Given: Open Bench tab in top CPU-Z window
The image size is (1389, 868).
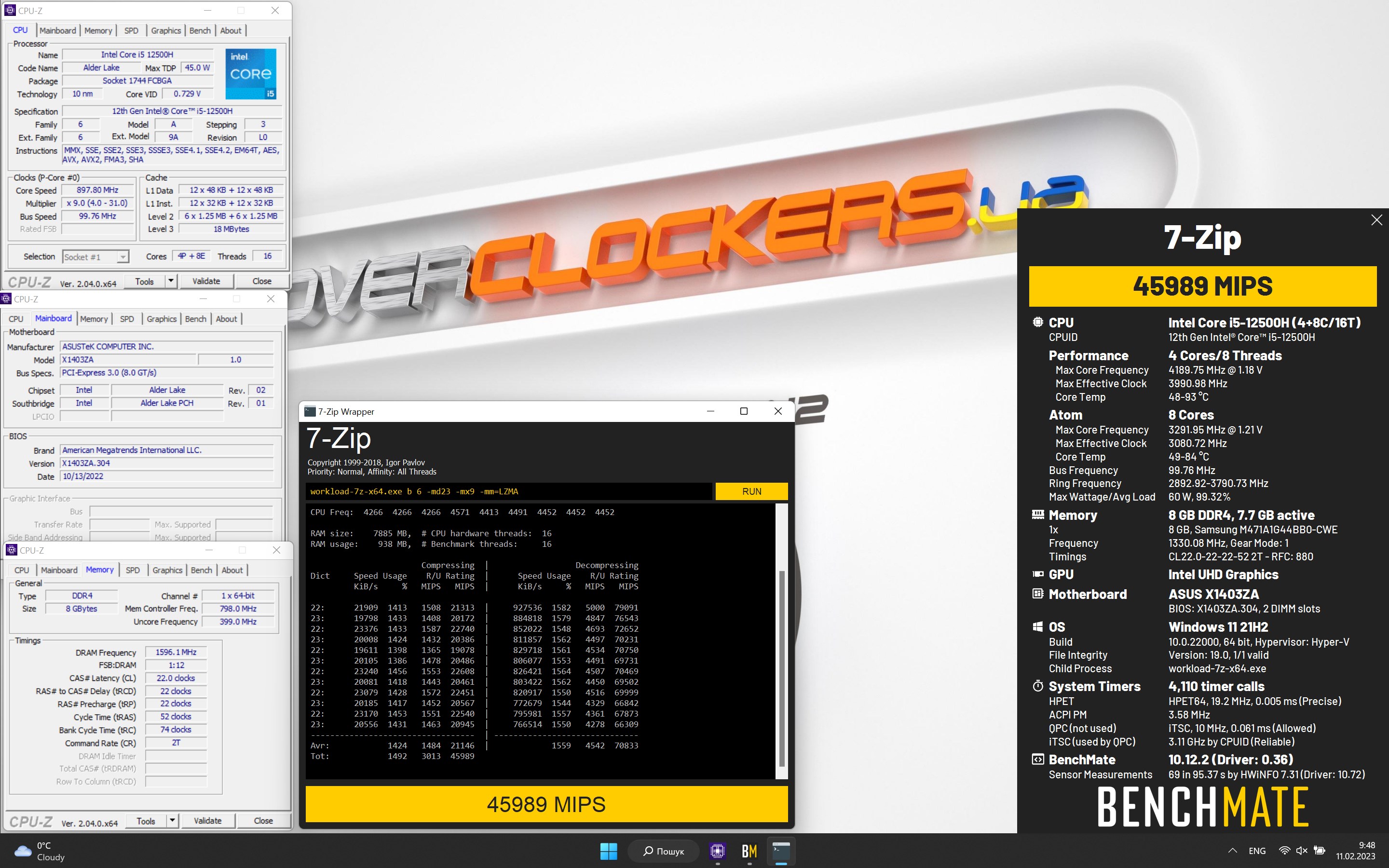Looking at the screenshot, I should (200, 30).
